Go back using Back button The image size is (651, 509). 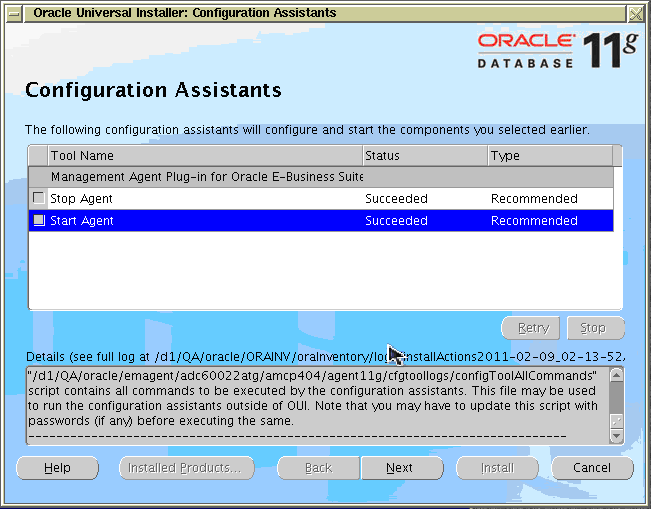point(318,468)
